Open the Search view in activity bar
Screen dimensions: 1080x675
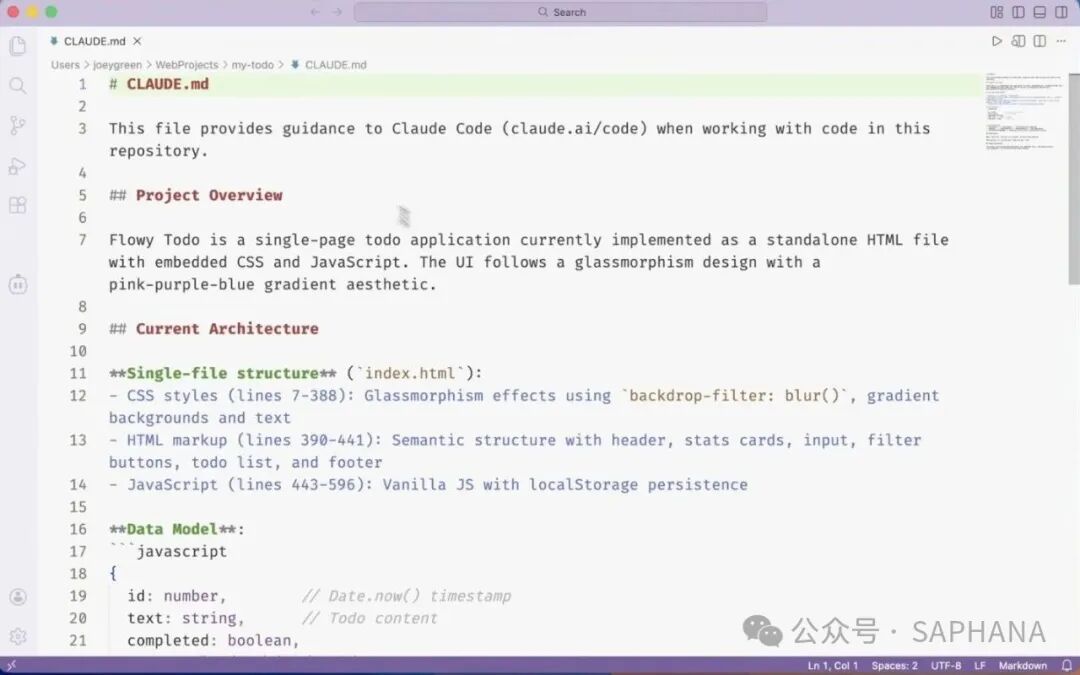18,85
